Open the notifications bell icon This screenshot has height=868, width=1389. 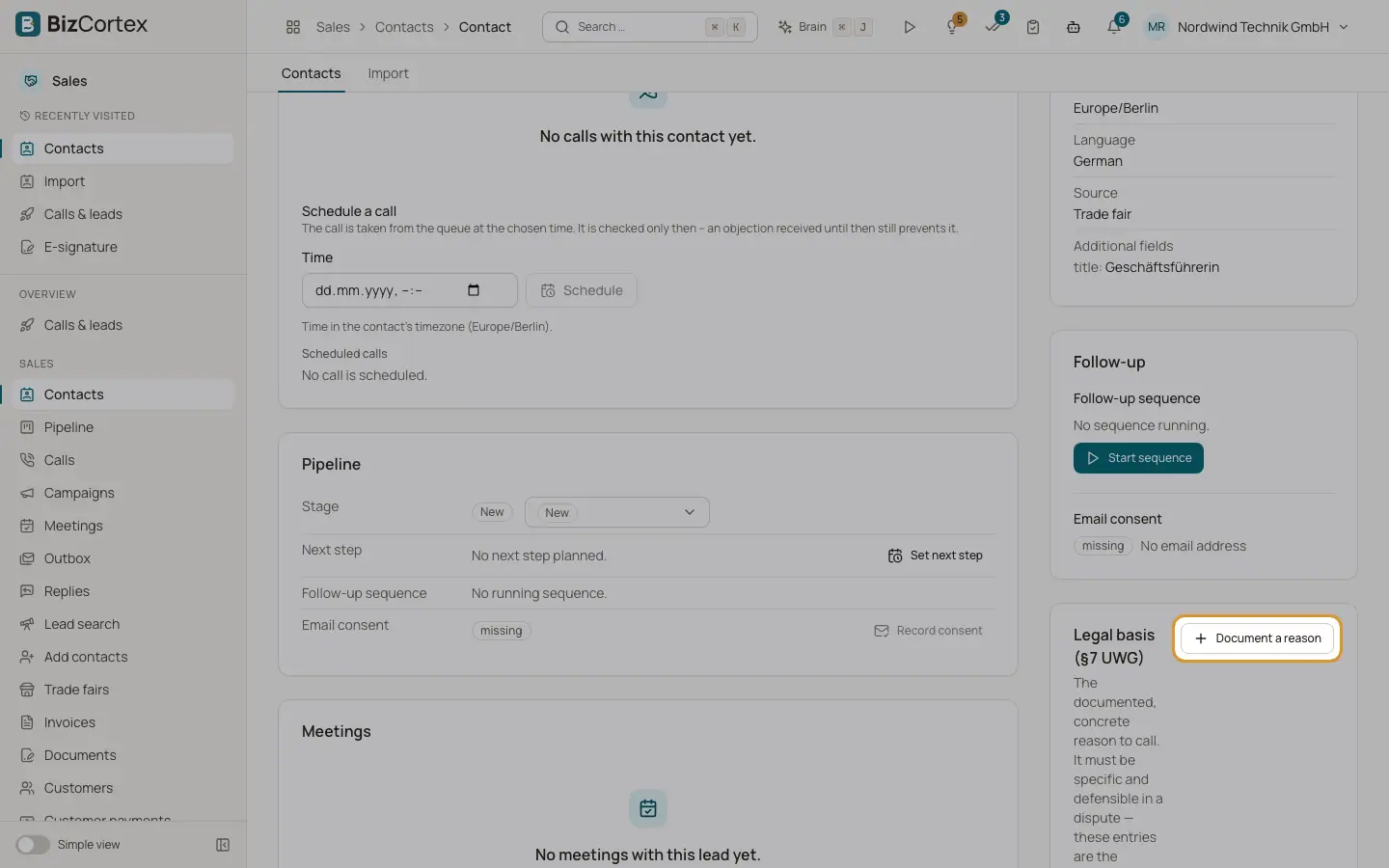tap(1114, 26)
